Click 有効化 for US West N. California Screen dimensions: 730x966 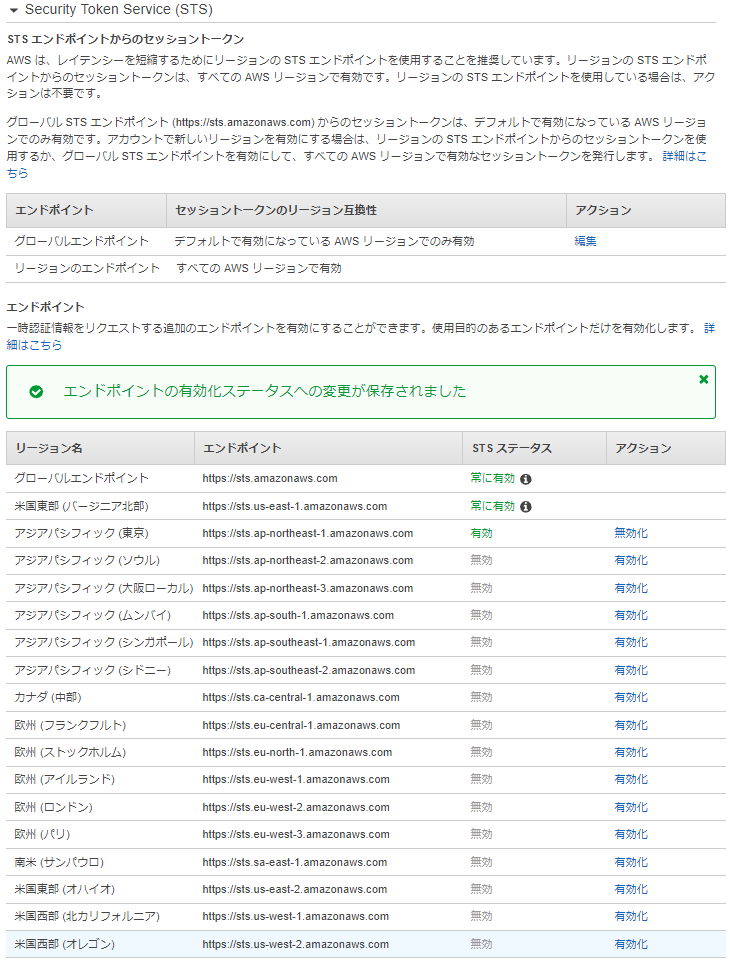tap(631, 917)
